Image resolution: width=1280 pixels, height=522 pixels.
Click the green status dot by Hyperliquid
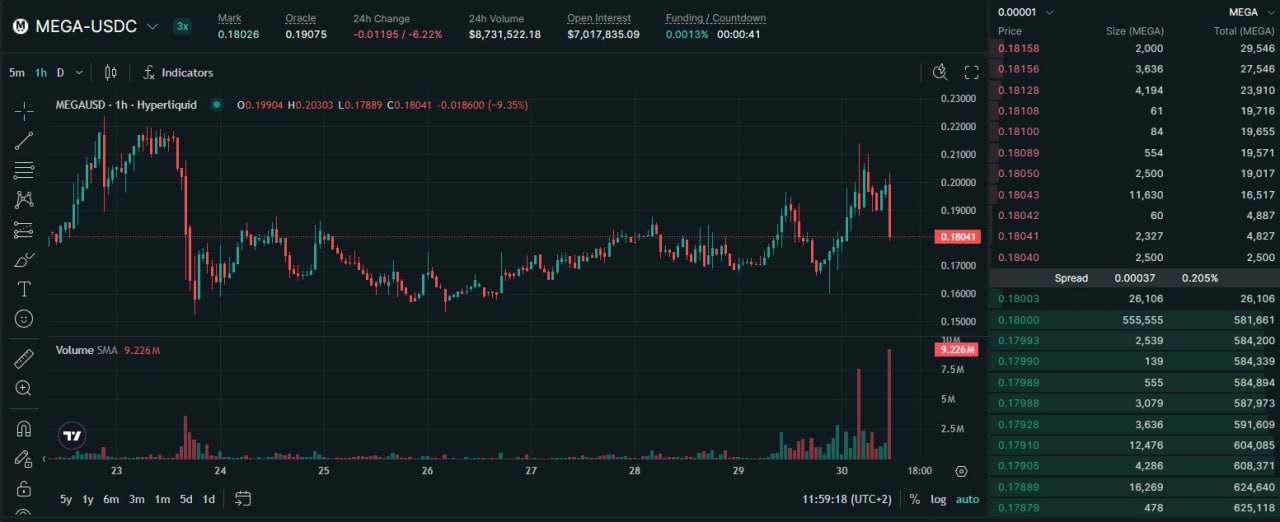point(217,105)
